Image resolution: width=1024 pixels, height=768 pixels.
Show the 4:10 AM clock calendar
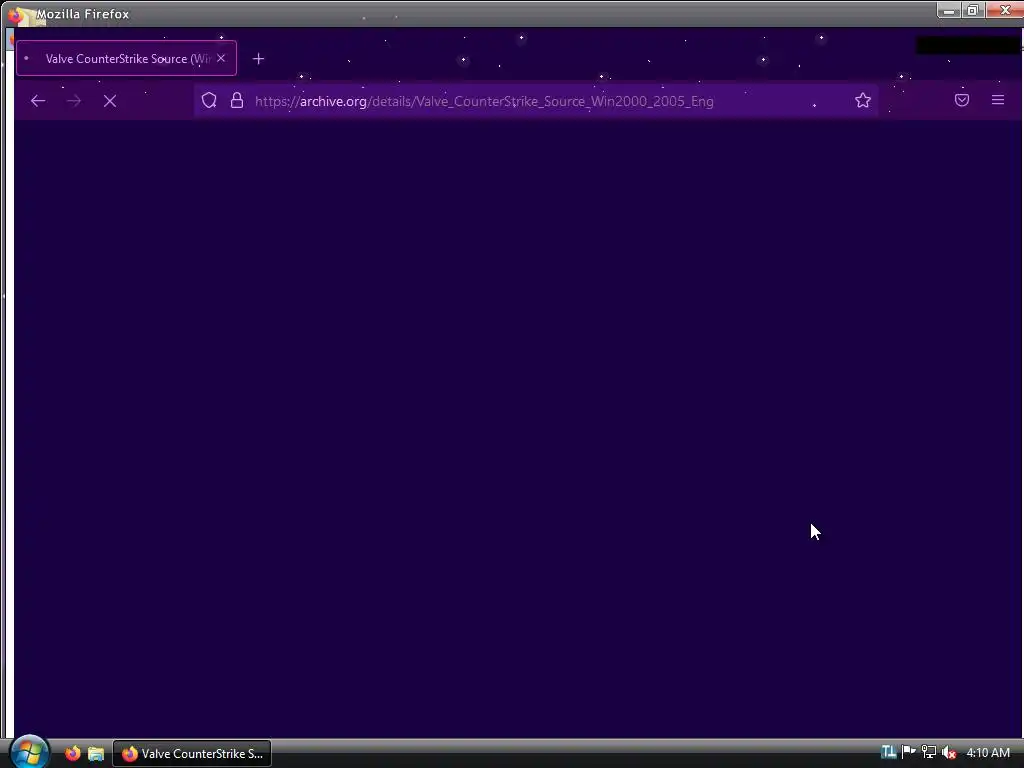point(988,753)
